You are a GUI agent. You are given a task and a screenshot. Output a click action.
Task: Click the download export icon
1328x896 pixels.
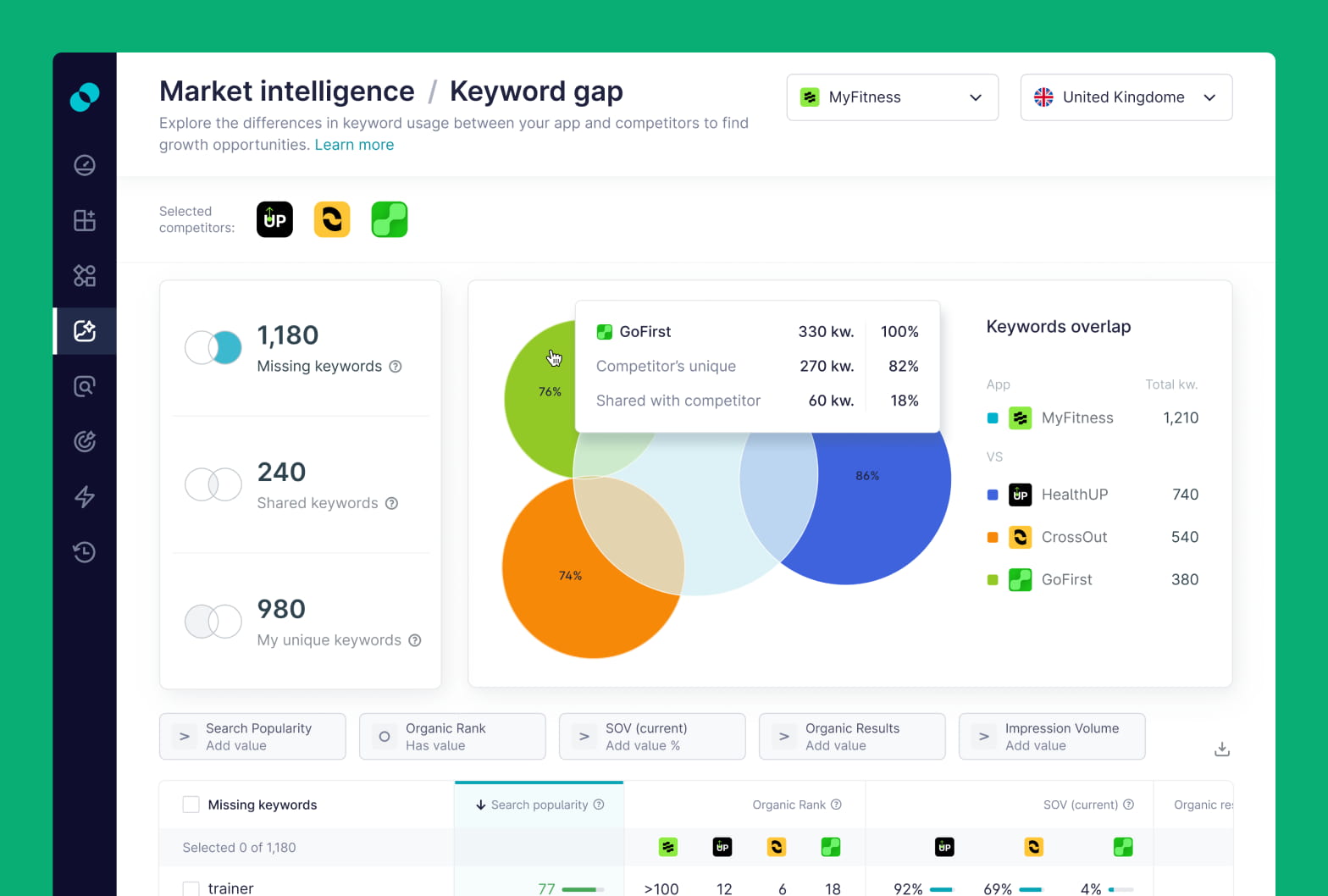(x=1221, y=749)
